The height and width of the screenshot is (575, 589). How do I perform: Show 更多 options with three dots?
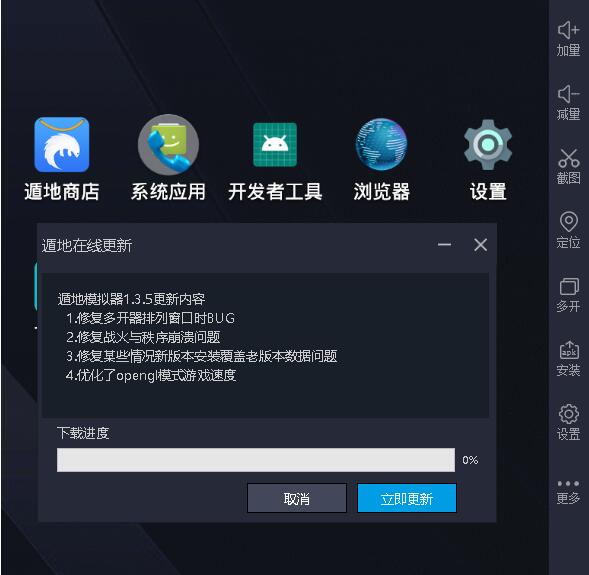tap(568, 491)
